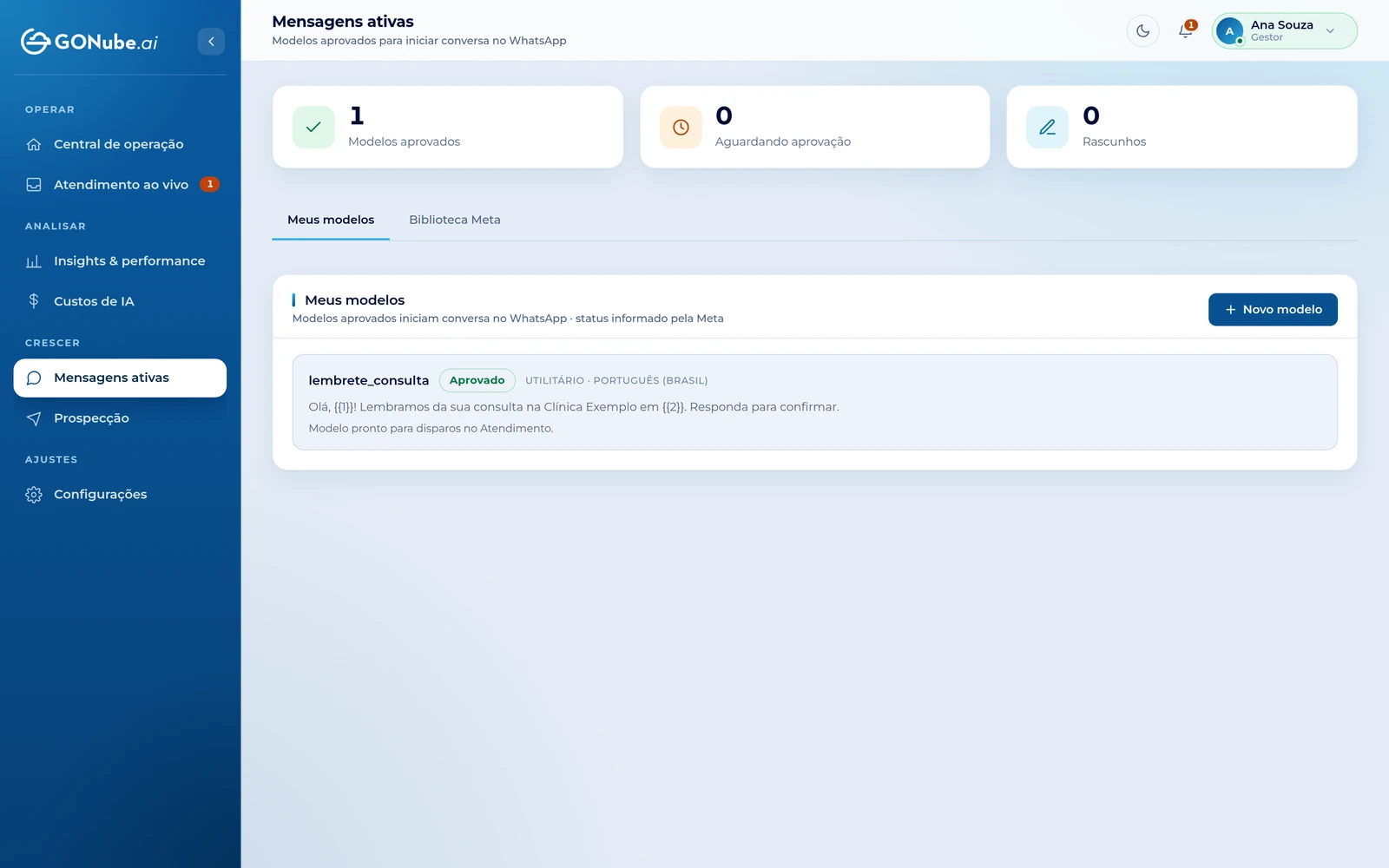1389x868 pixels.
Task: Click the notification badge on Atendimento ao vivo
Action: tap(209, 184)
